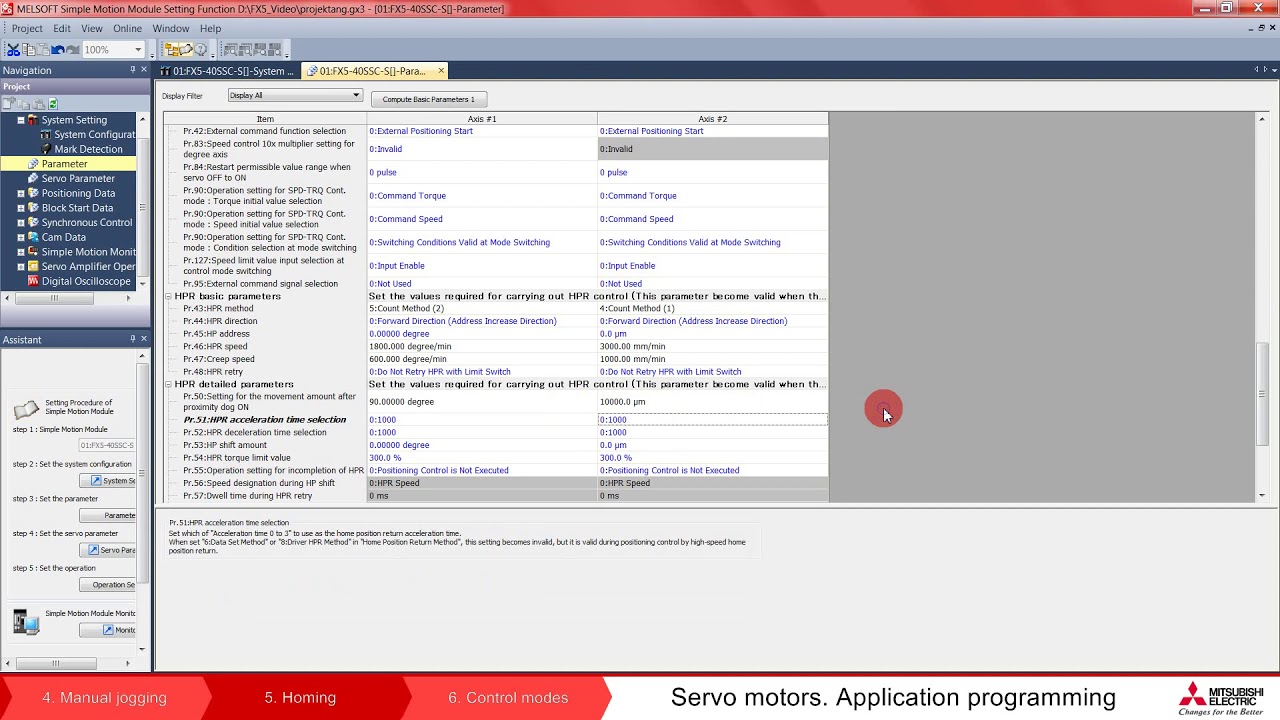Viewport: 1280px width, 720px height.
Task: Click the Operation Setting button in Assistant
Action: (x=107, y=585)
